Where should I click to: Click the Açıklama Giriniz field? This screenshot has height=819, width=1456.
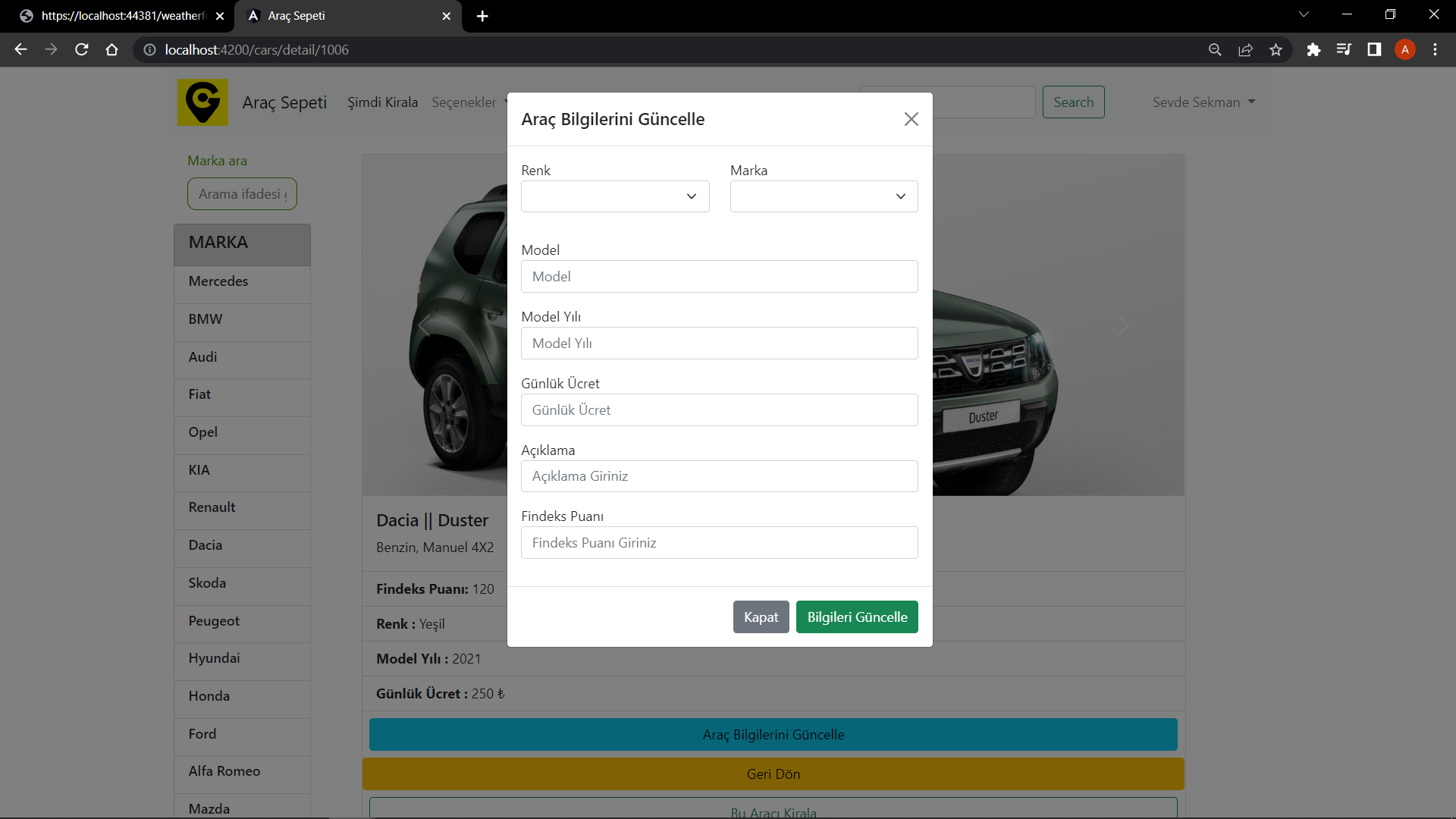719,476
